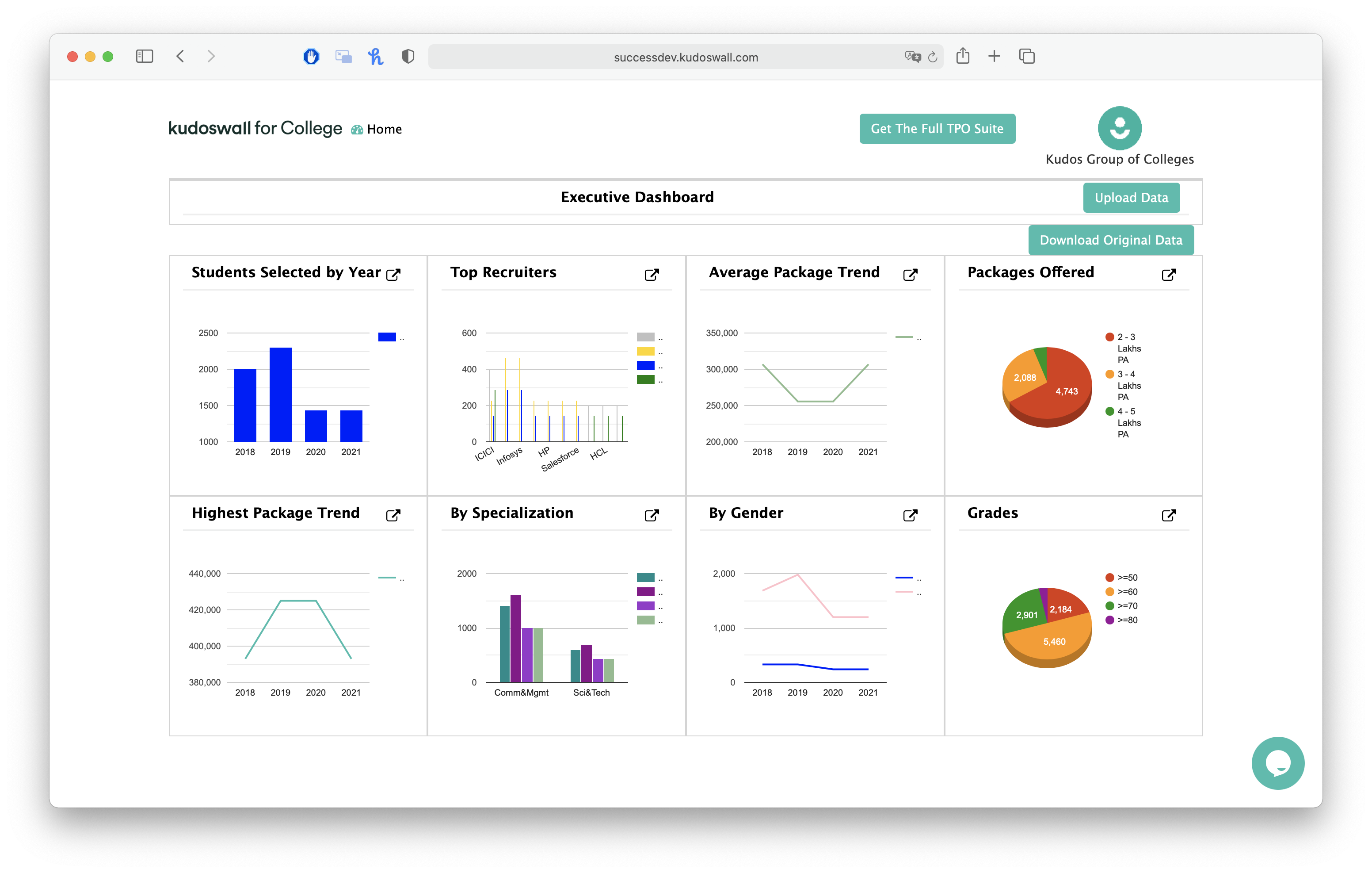Toggle the Safari sidebar
Image resolution: width=1372 pixels, height=873 pixels.
(144, 57)
